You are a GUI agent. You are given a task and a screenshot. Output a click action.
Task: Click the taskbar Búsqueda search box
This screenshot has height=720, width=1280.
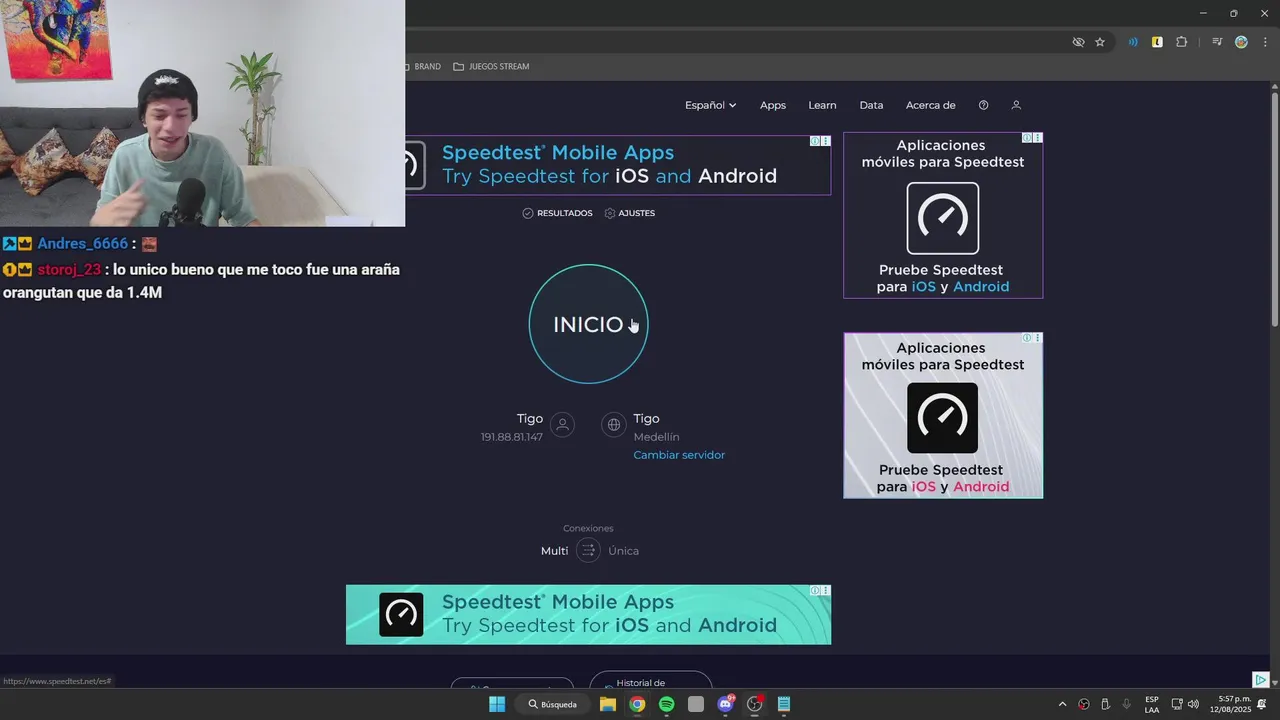(553, 704)
